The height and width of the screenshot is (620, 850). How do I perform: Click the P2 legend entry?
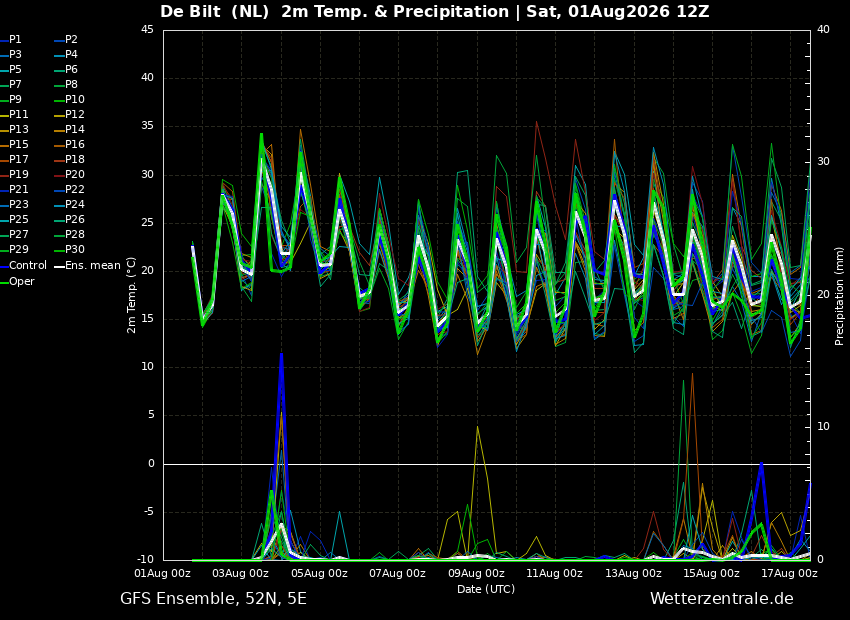pos(67,40)
